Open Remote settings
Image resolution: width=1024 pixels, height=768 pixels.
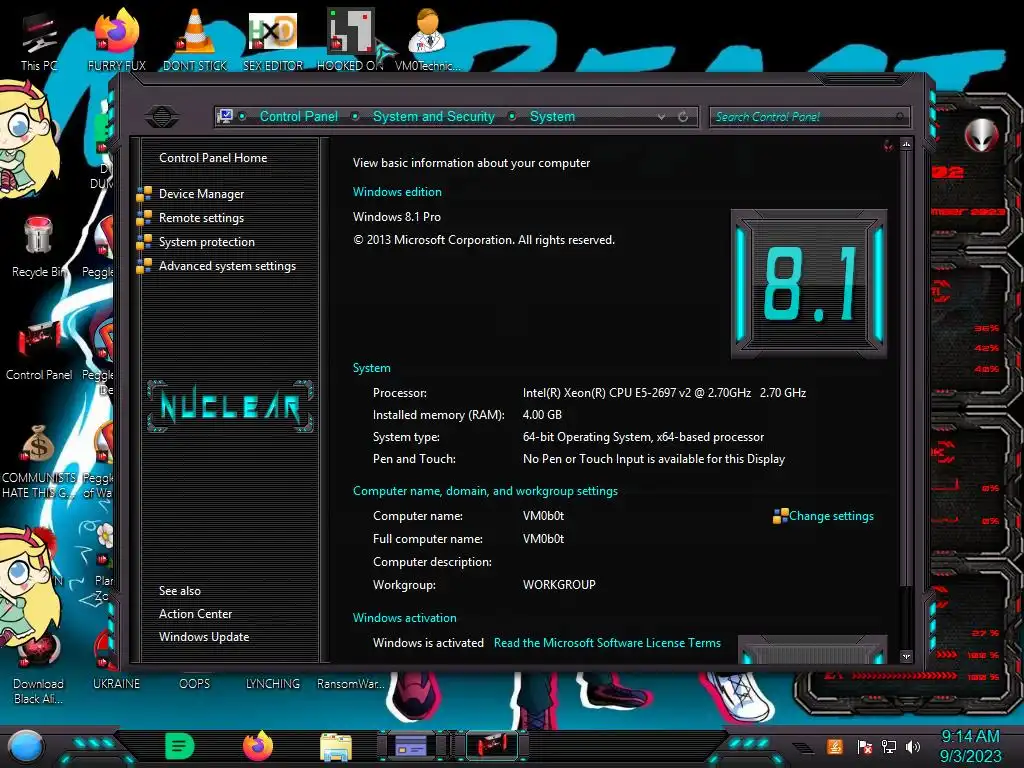202,217
